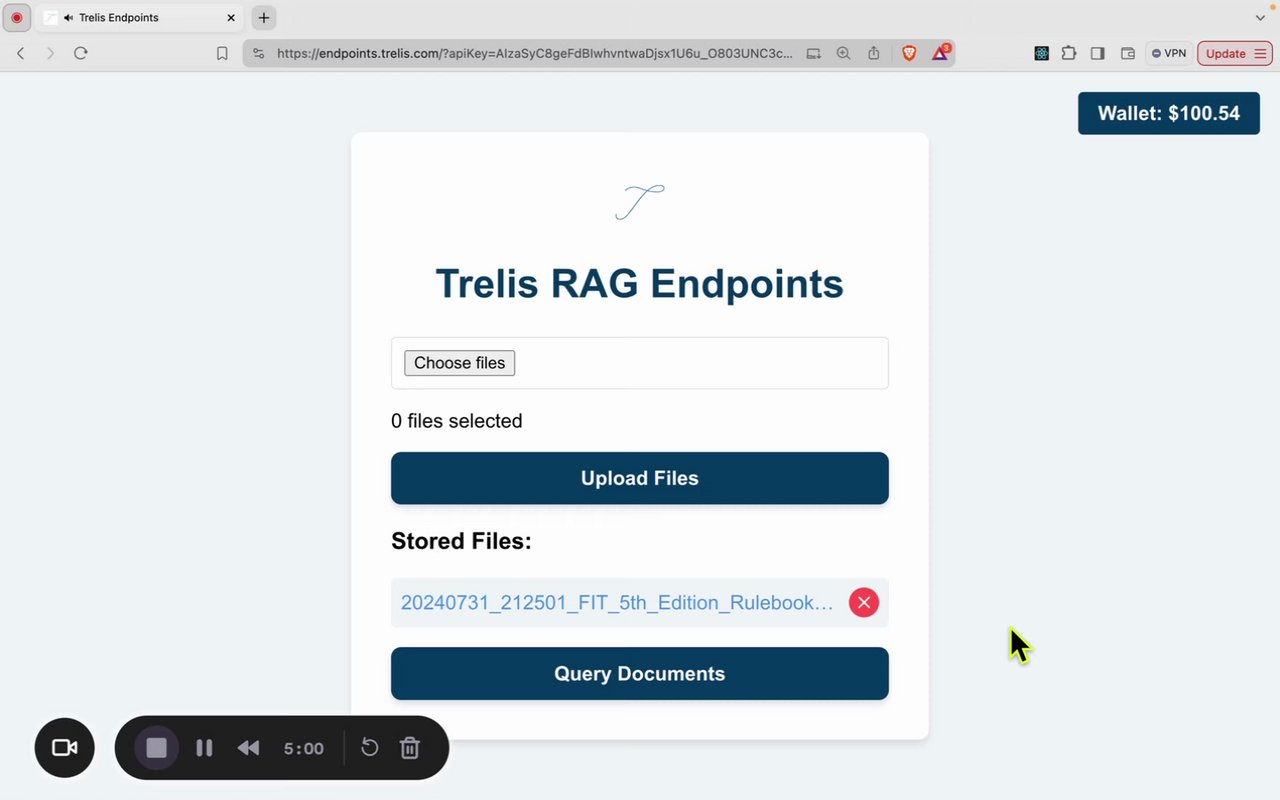
Task: Open the extensions puzzle icon
Action: coord(1069,53)
